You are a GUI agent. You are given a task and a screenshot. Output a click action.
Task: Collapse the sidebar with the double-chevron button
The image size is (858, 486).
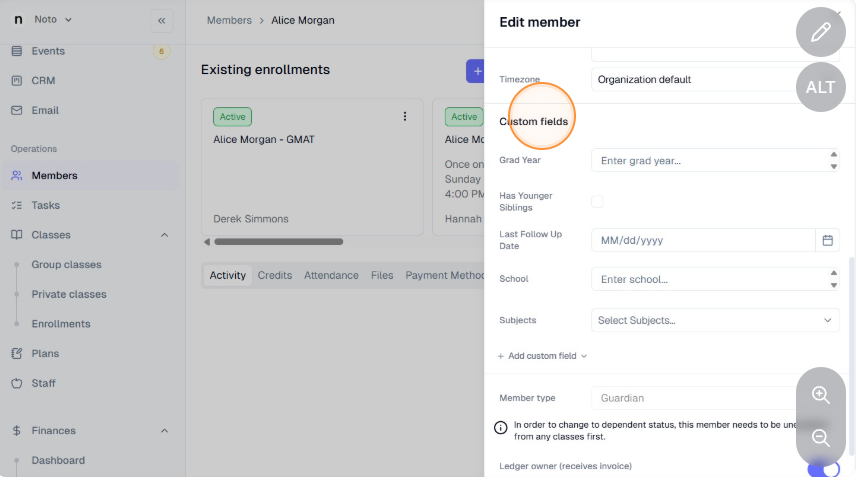tap(161, 20)
